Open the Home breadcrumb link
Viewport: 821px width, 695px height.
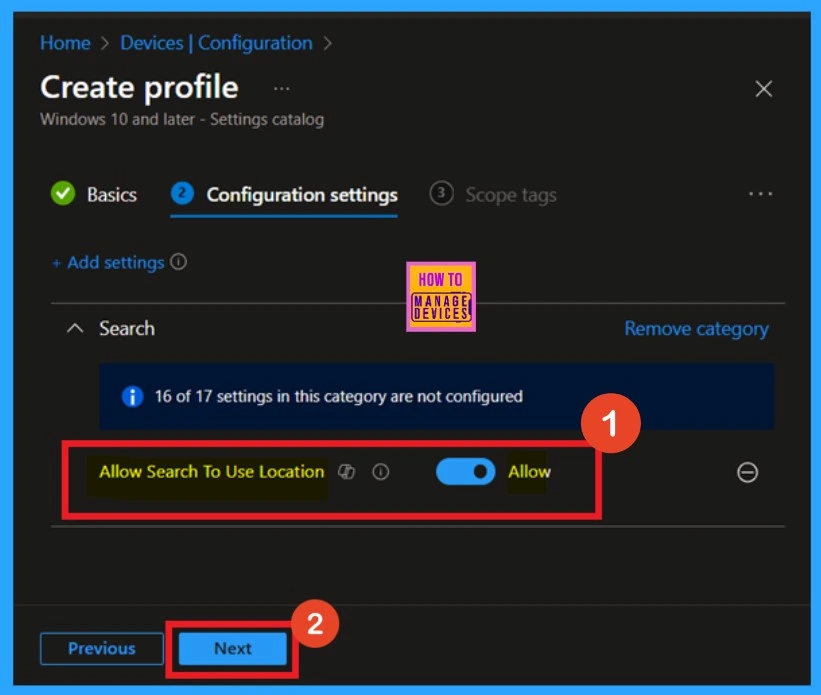65,43
